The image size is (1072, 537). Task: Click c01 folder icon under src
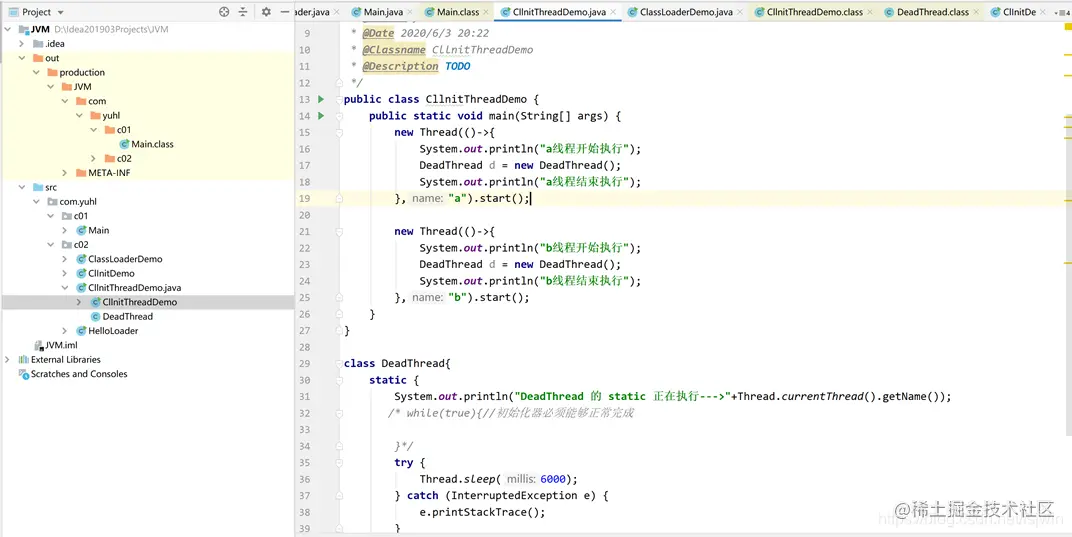point(66,216)
